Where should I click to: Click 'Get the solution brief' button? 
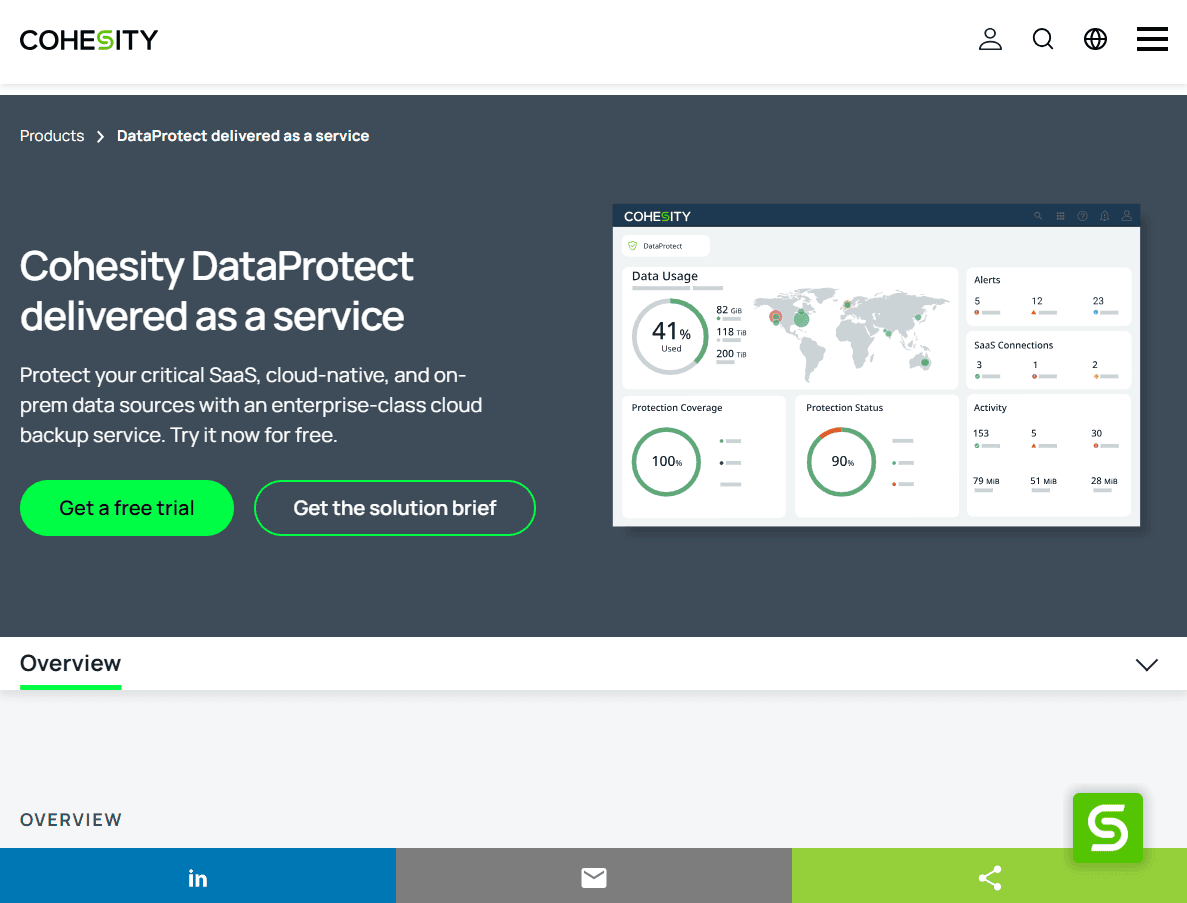pyautogui.click(x=394, y=508)
